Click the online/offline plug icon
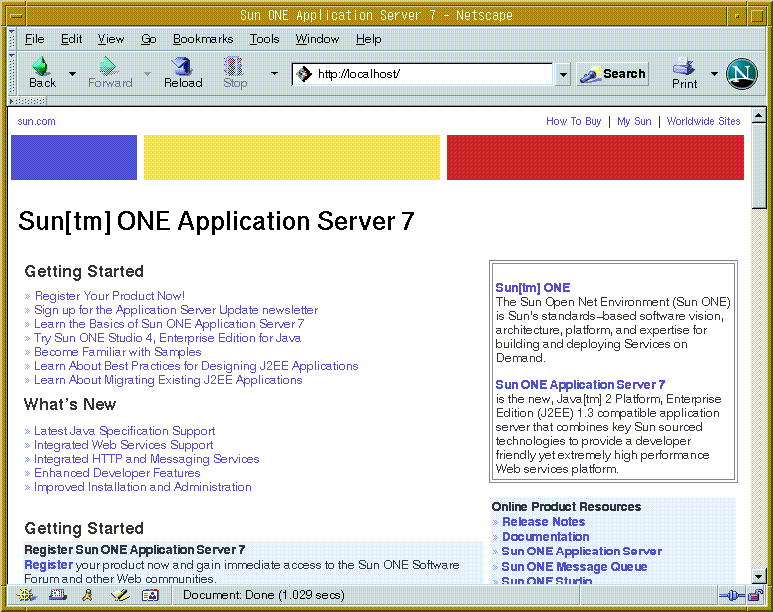Screen dimensions: 773x612 coord(732,596)
